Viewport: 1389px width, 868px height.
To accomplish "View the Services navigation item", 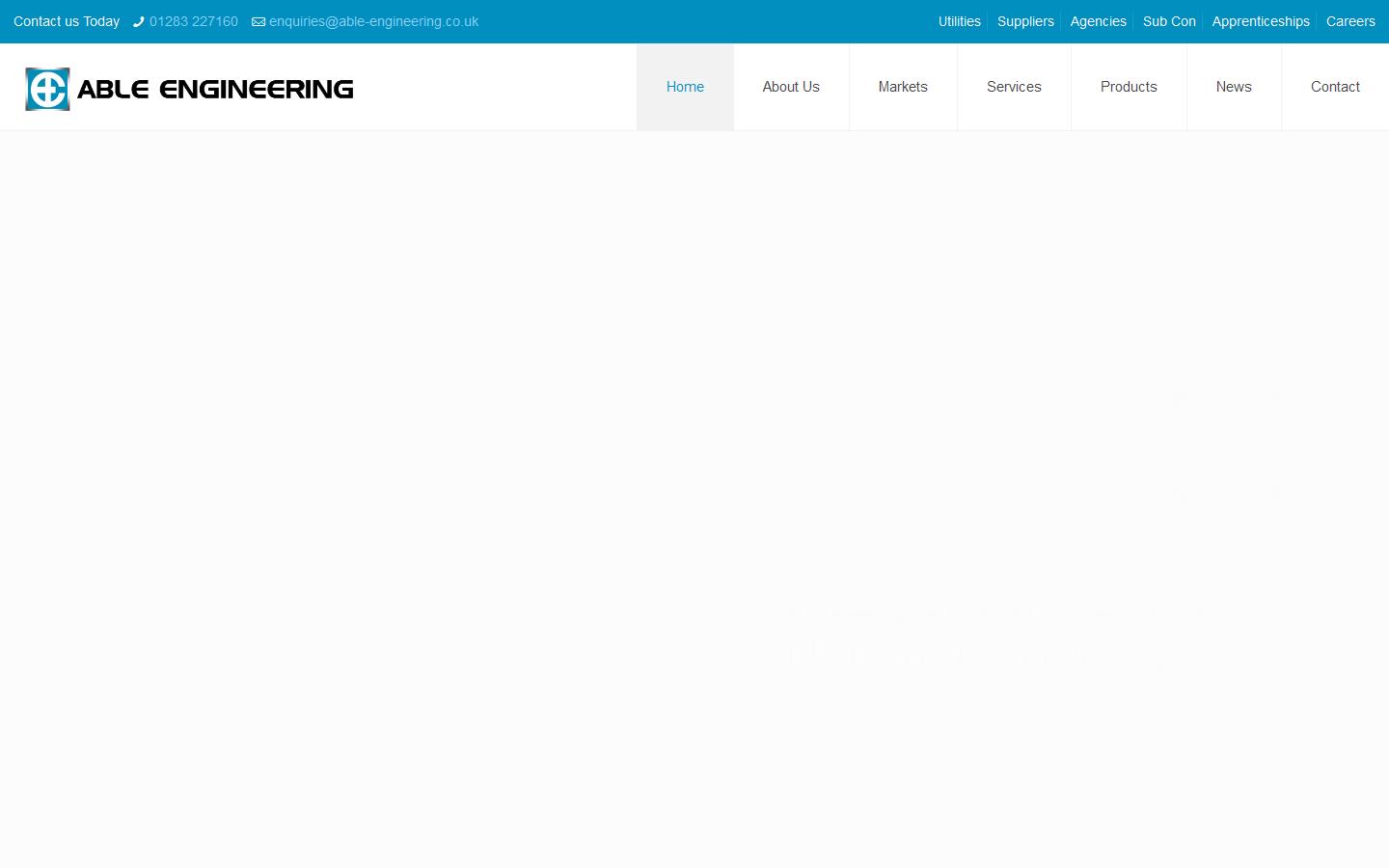I will (x=1014, y=87).
